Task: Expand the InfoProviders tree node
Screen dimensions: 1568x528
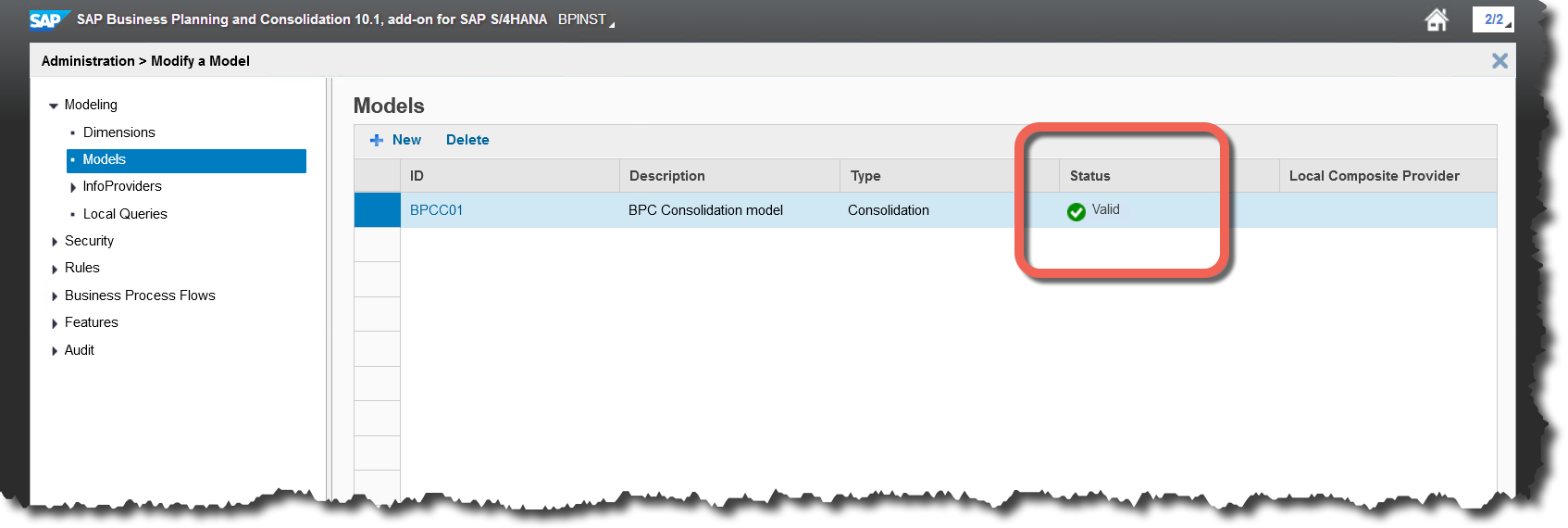Action: click(73, 187)
